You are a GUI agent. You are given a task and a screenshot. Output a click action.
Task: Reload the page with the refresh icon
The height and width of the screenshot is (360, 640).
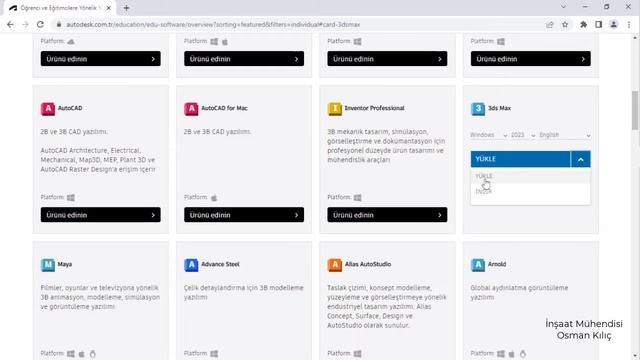40,24
